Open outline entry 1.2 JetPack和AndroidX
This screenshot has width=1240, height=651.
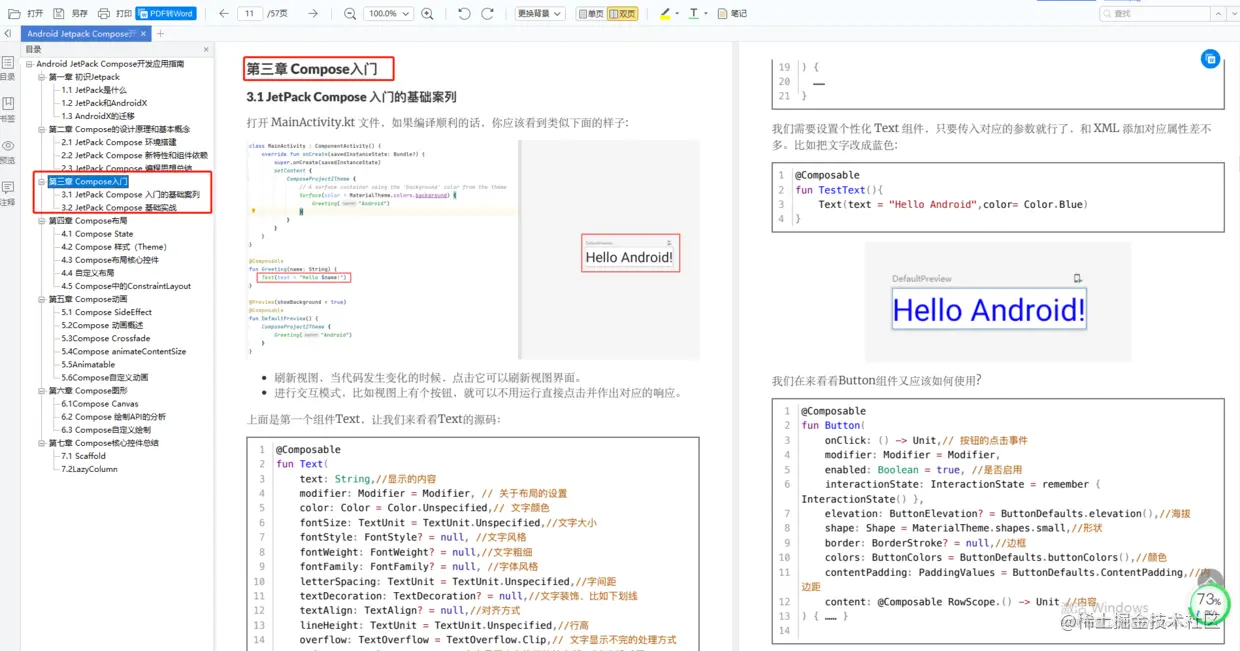point(104,103)
